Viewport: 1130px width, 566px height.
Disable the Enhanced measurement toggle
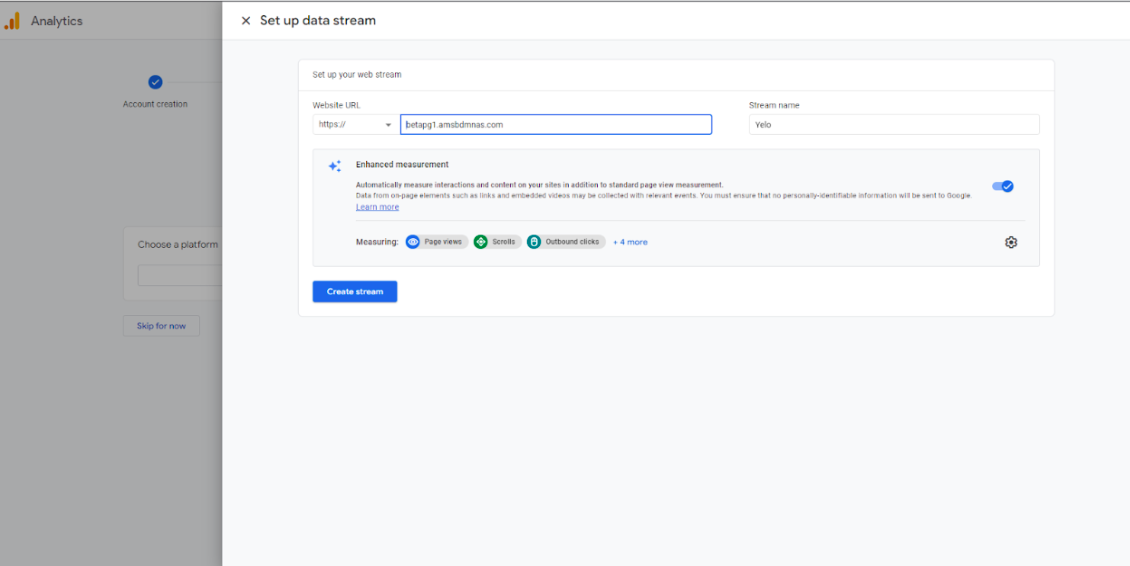pos(1002,186)
